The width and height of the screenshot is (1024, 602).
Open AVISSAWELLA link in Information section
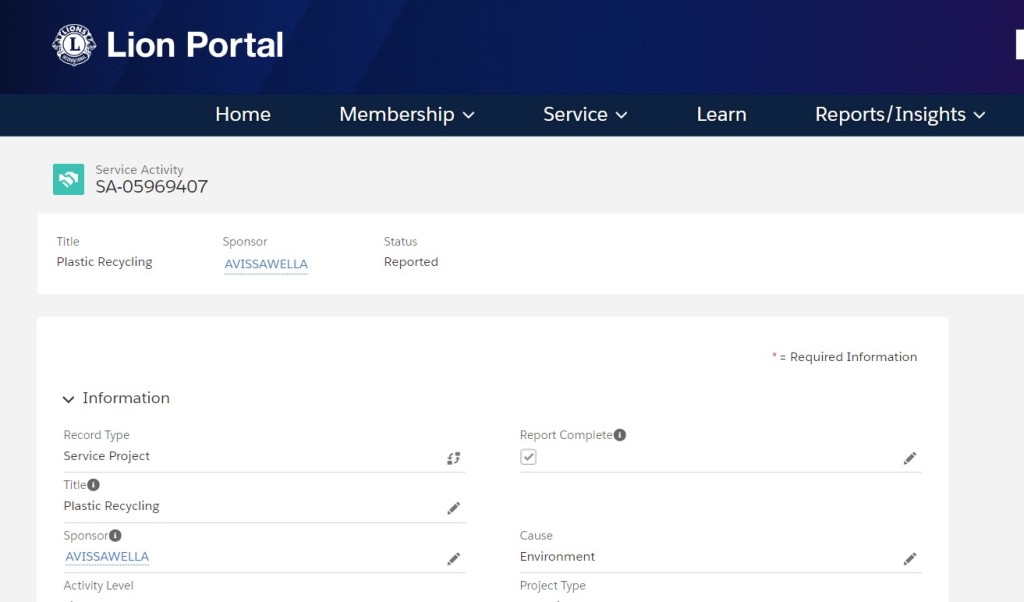[107, 556]
